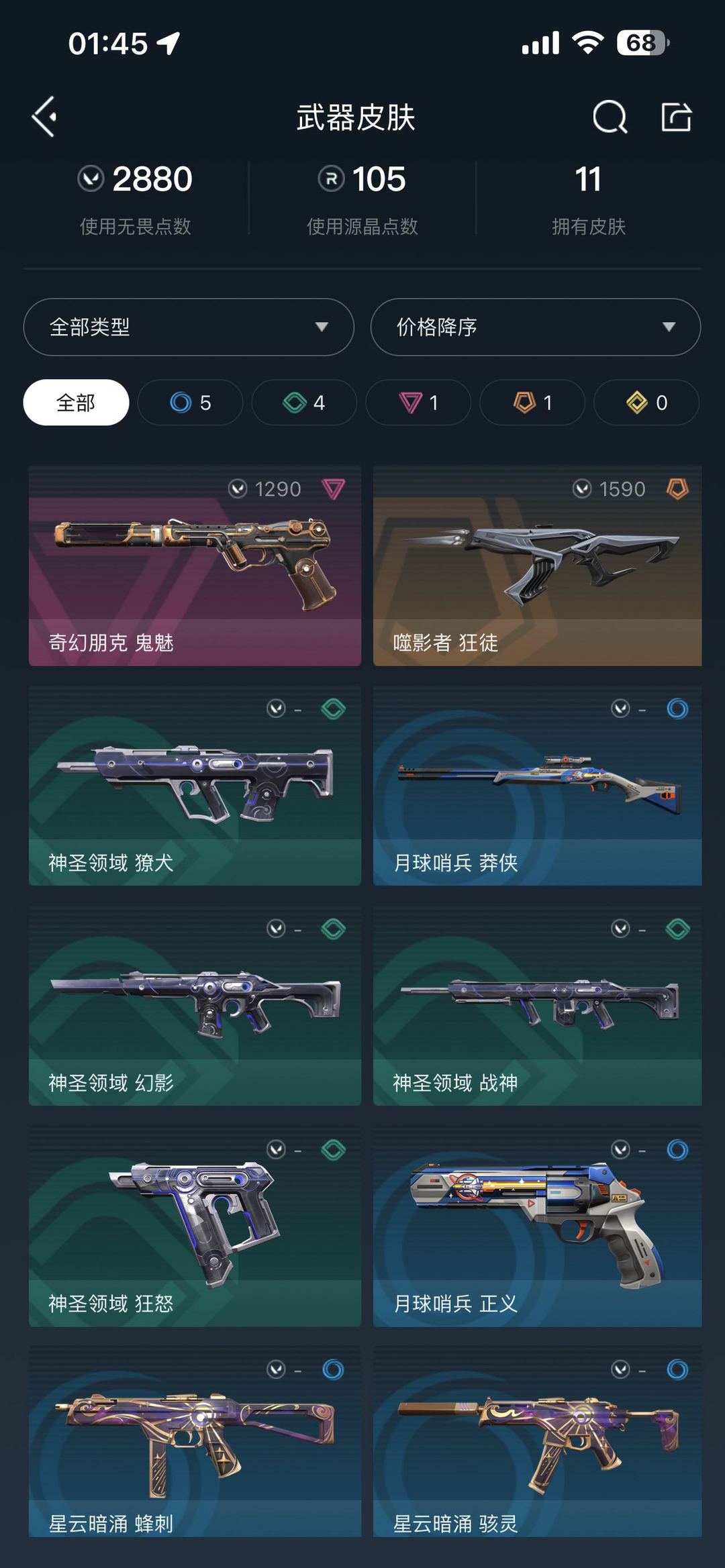Expand the 全部类型 type dropdown
The image size is (725, 1568).
189,327
